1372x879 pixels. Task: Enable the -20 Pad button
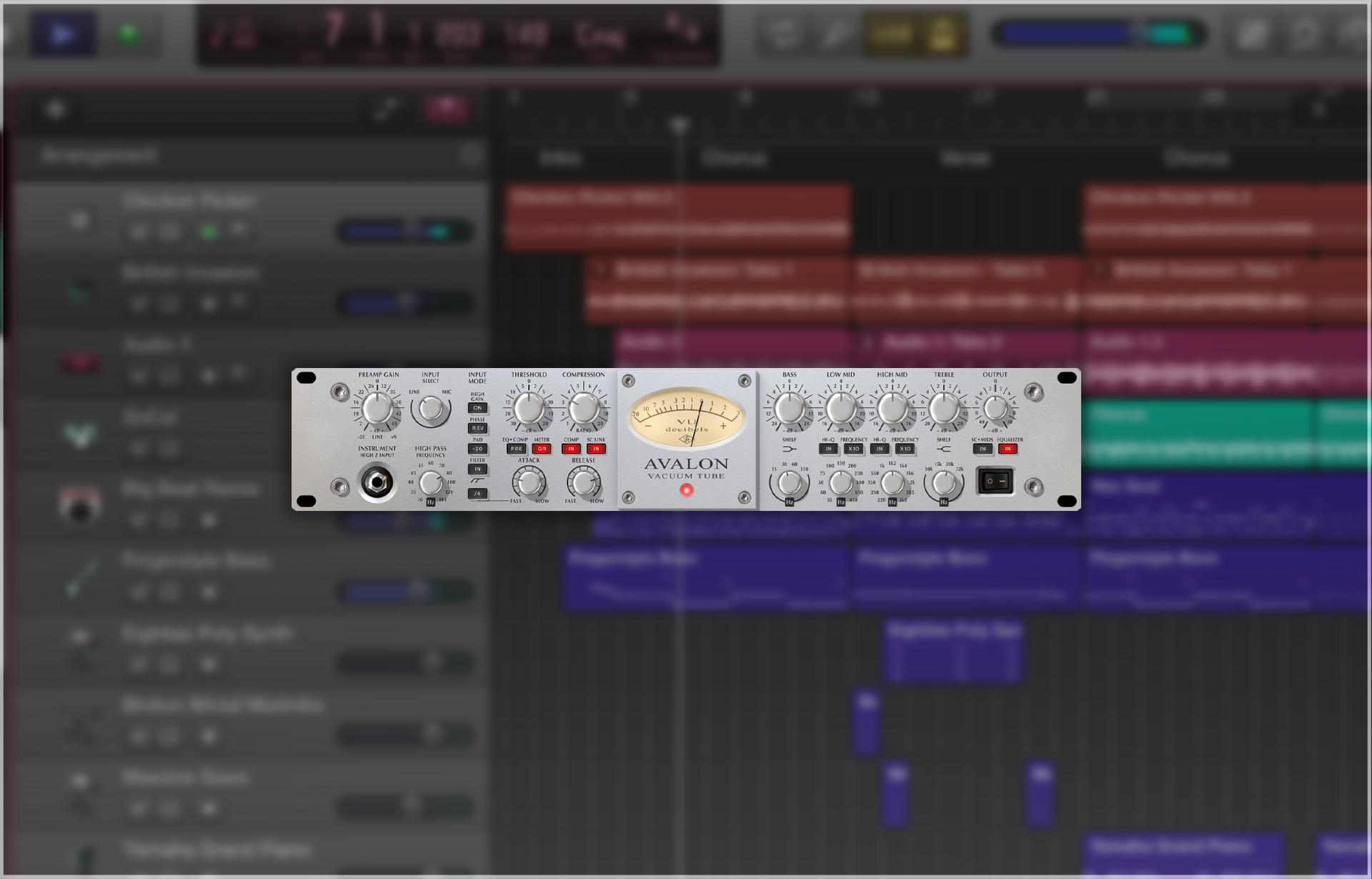click(x=477, y=449)
